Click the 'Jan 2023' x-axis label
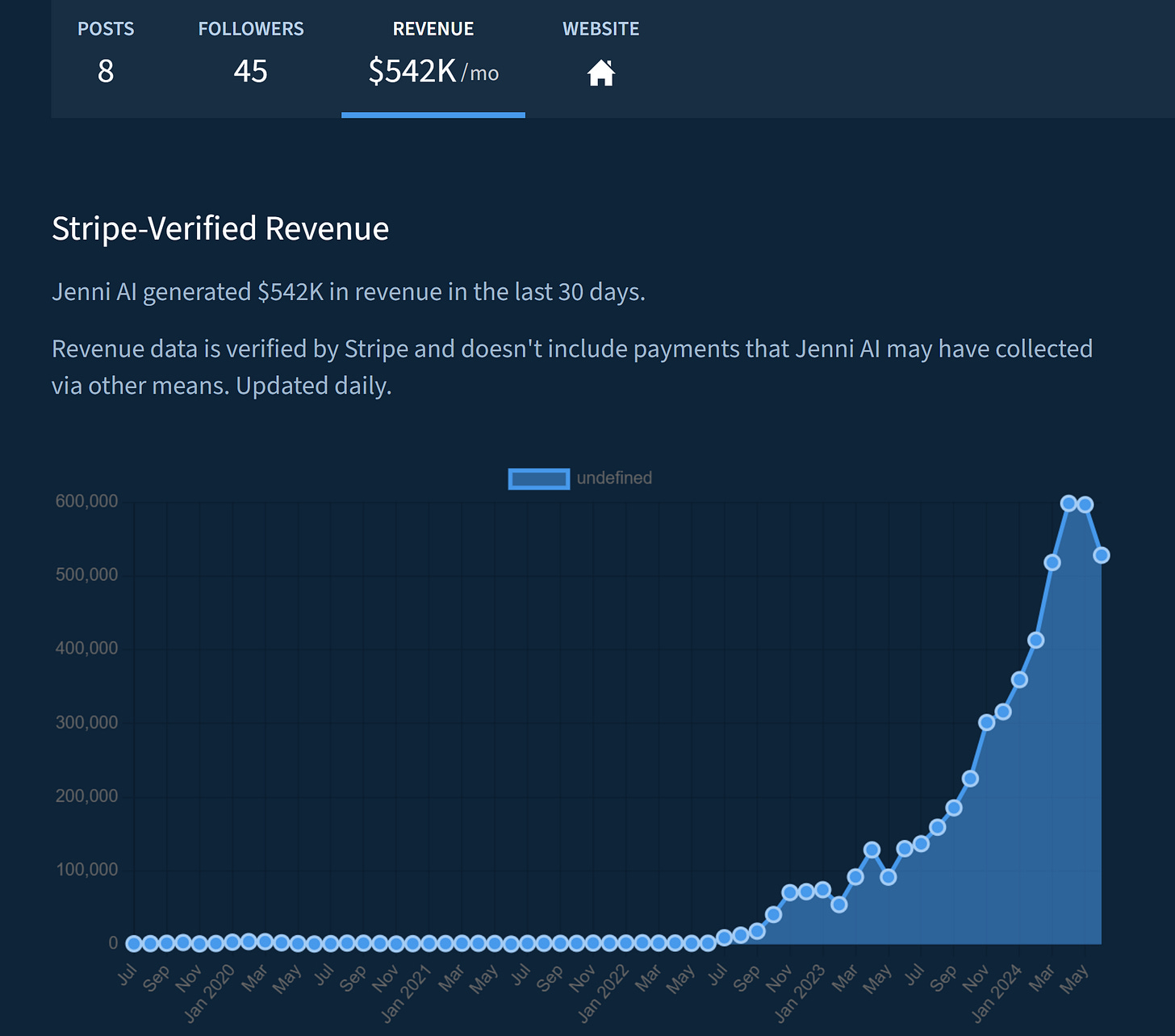Viewport: 1175px width, 1036px height. pyautogui.click(x=800, y=992)
